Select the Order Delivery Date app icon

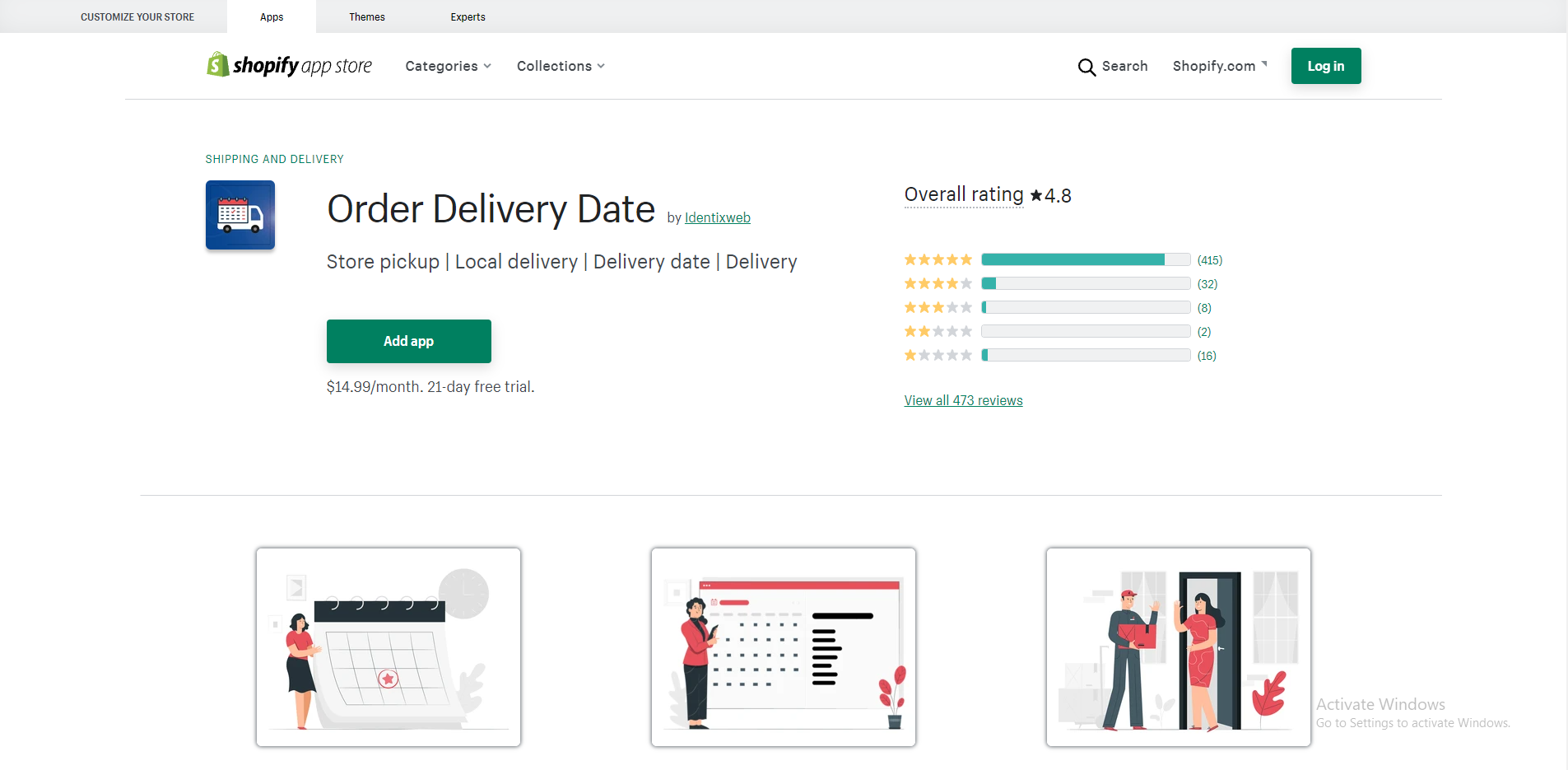tap(240, 215)
